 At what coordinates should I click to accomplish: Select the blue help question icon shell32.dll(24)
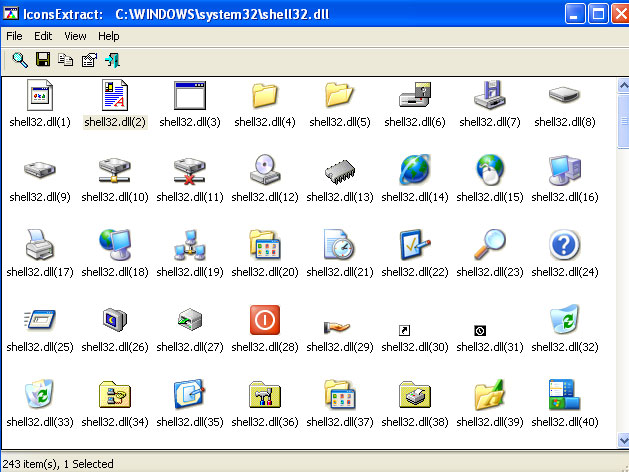[564, 245]
